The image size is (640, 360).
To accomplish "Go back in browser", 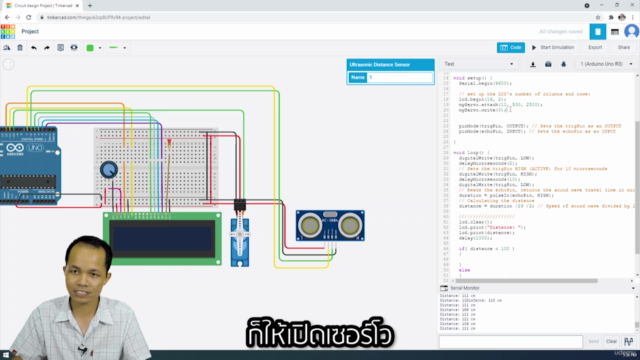I will pos(7,17).
